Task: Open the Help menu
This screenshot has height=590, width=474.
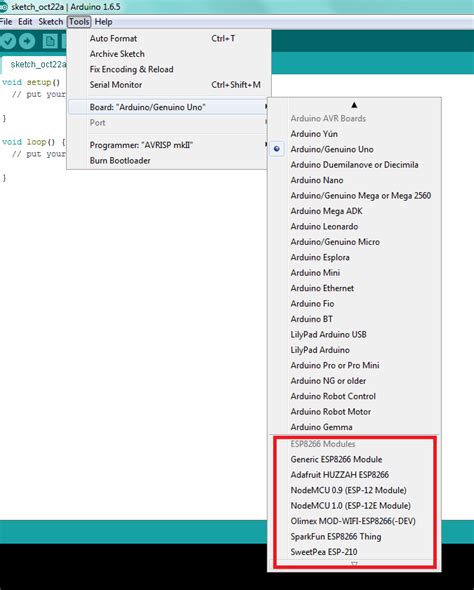Action: pyautogui.click(x=103, y=22)
